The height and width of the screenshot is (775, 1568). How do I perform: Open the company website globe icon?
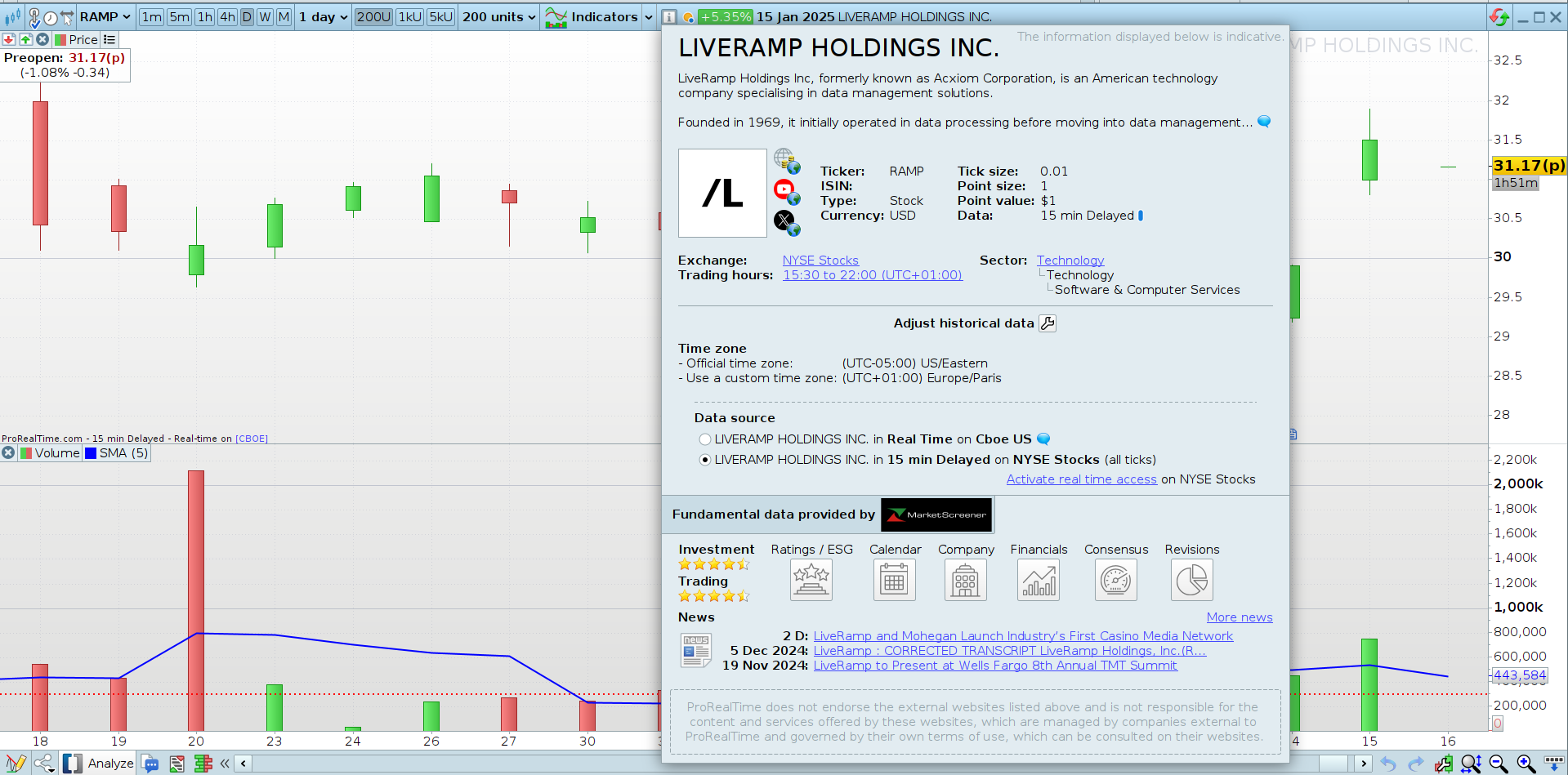click(786, 160)
